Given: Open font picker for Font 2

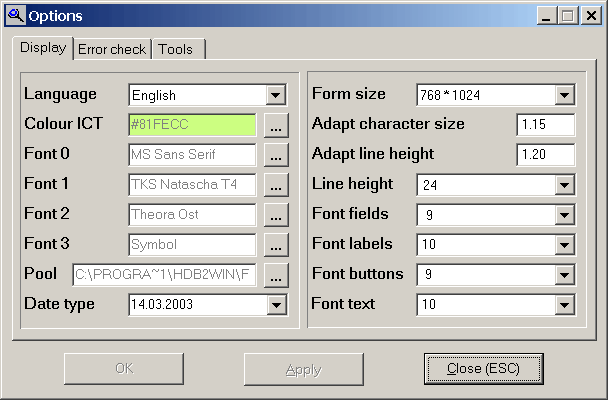Looking at the screenshot, I should 277,215.
